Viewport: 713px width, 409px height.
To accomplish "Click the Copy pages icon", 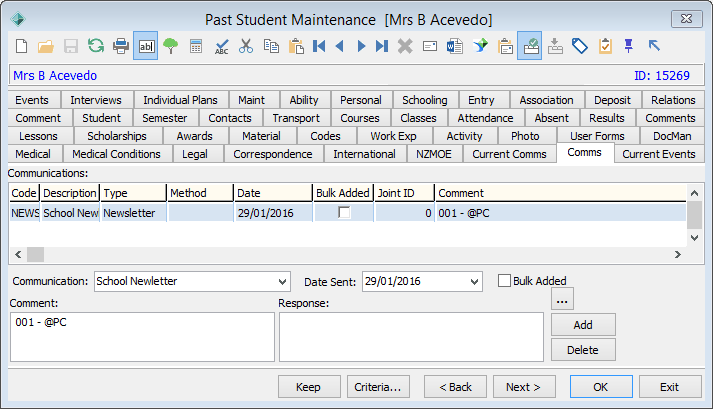I will [271, 46].
